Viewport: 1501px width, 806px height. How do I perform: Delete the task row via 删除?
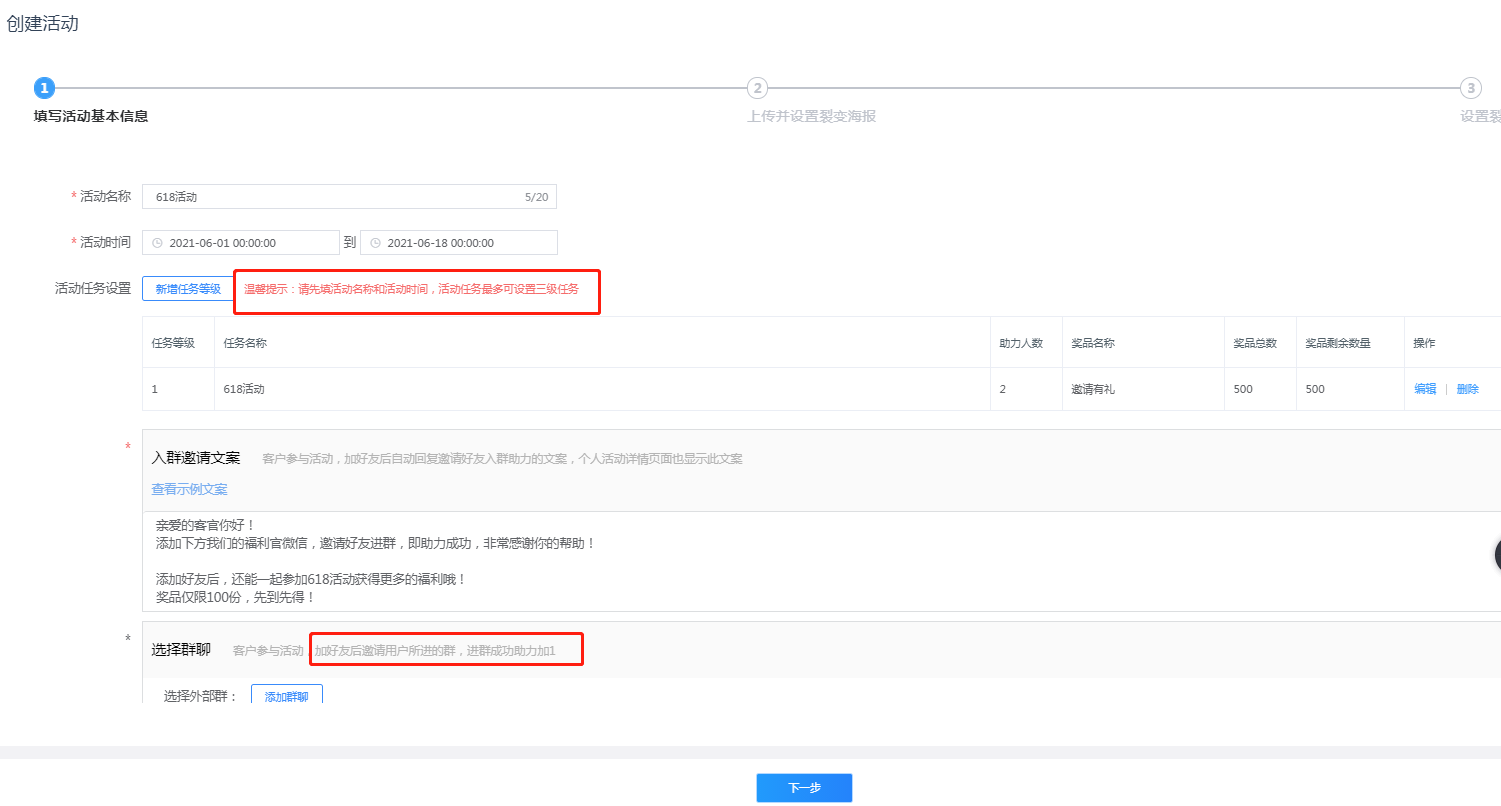tap(1467, 389)
